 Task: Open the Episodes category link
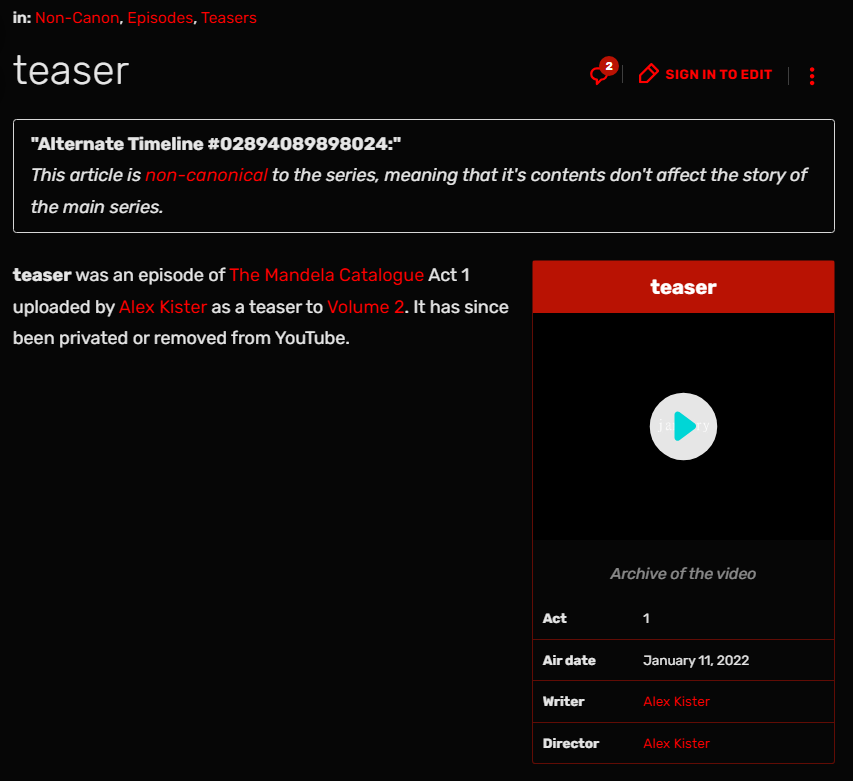tap(160, 18)
